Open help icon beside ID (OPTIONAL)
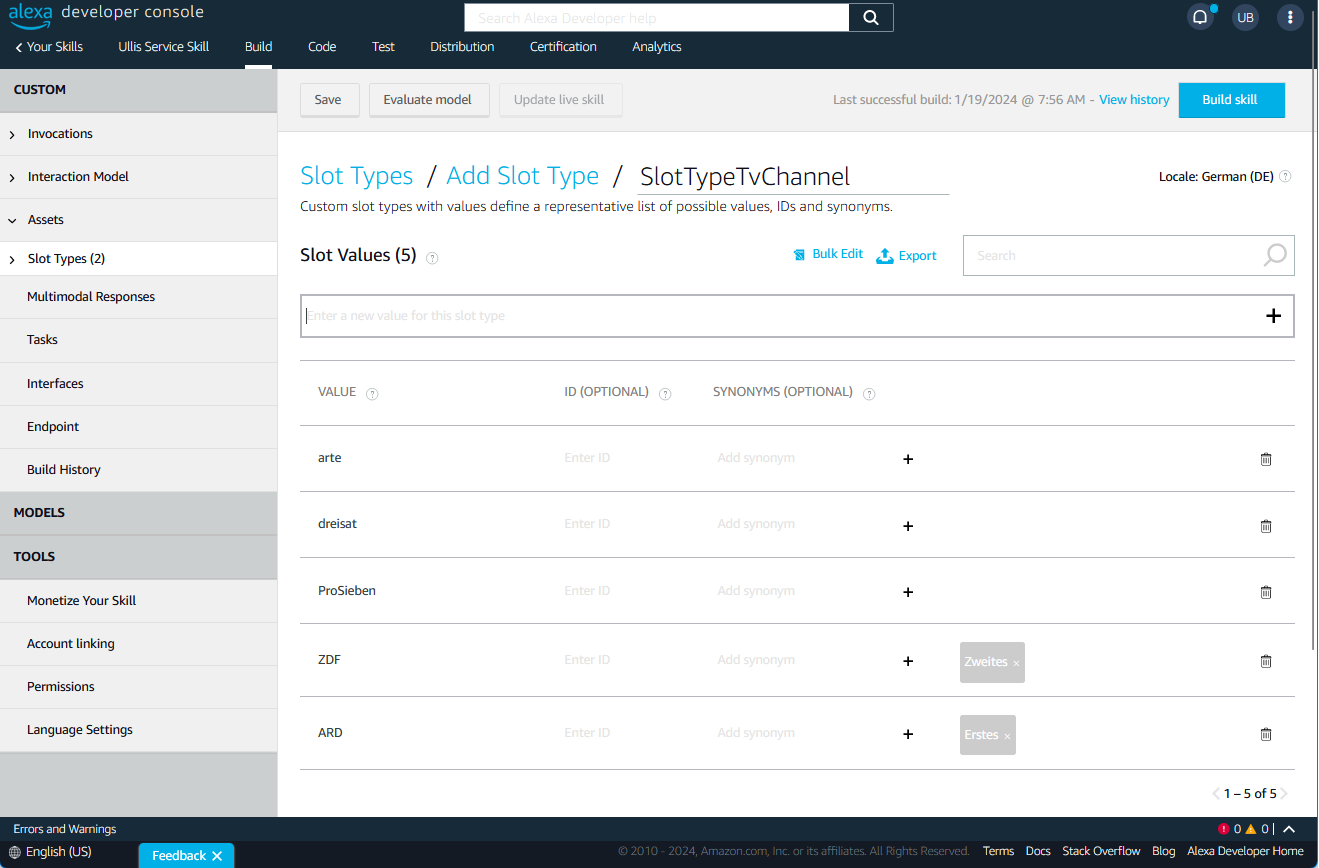Viewport: 1319px width, 868px height. pos(665,393)
